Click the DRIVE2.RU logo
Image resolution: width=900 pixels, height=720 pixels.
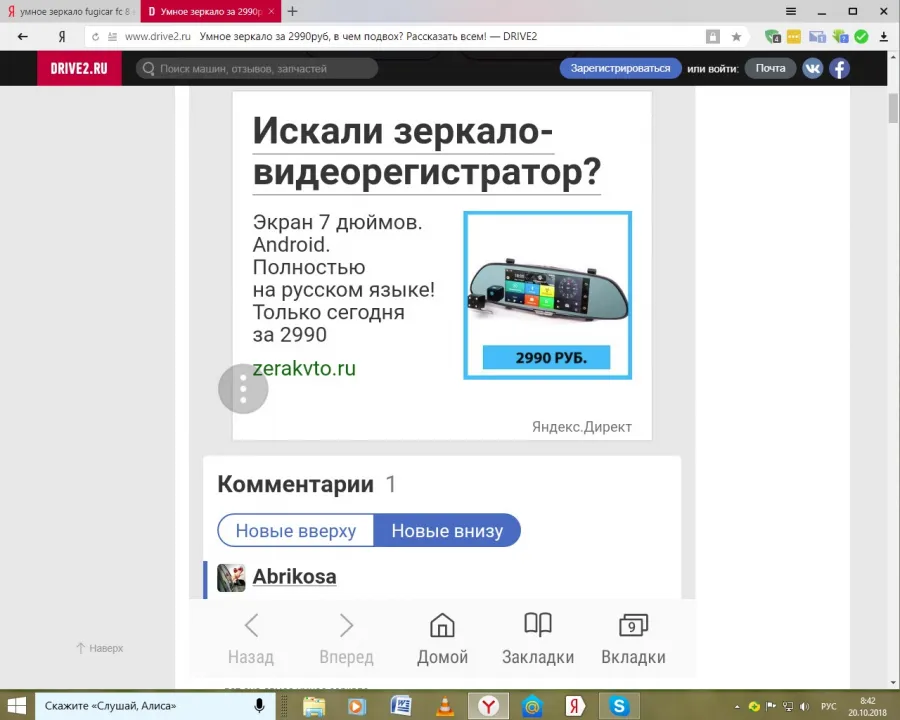(79, 68)
